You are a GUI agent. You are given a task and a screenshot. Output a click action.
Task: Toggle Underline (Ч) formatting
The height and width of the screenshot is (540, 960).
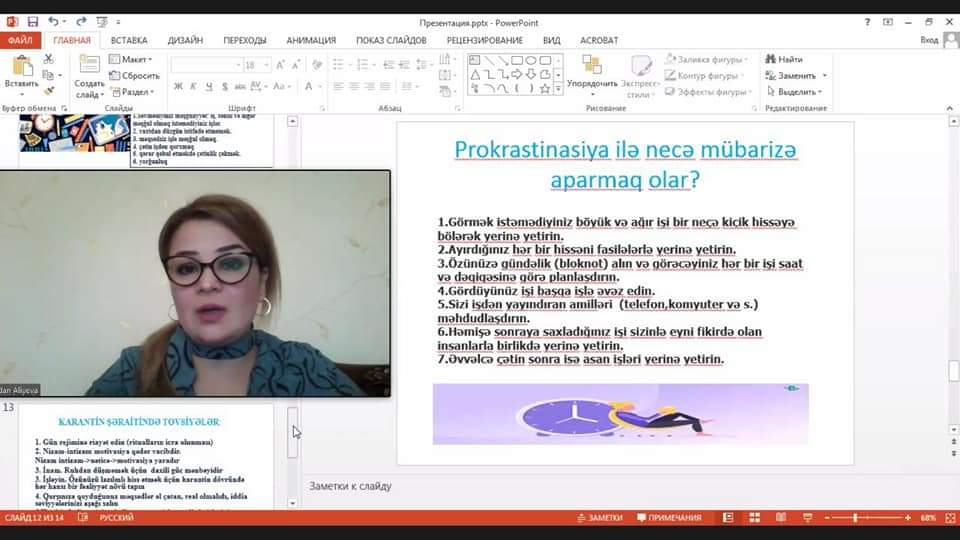click(x=209, y=86)
